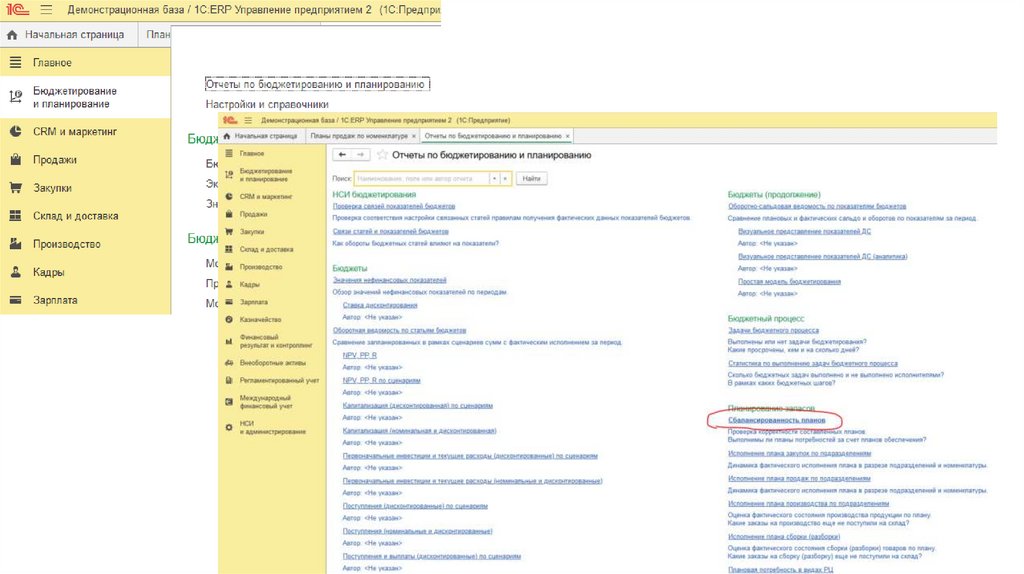Open Исполнение плана продаж по подразделениям
1024x574 pixels.
[x=799, y=479]
